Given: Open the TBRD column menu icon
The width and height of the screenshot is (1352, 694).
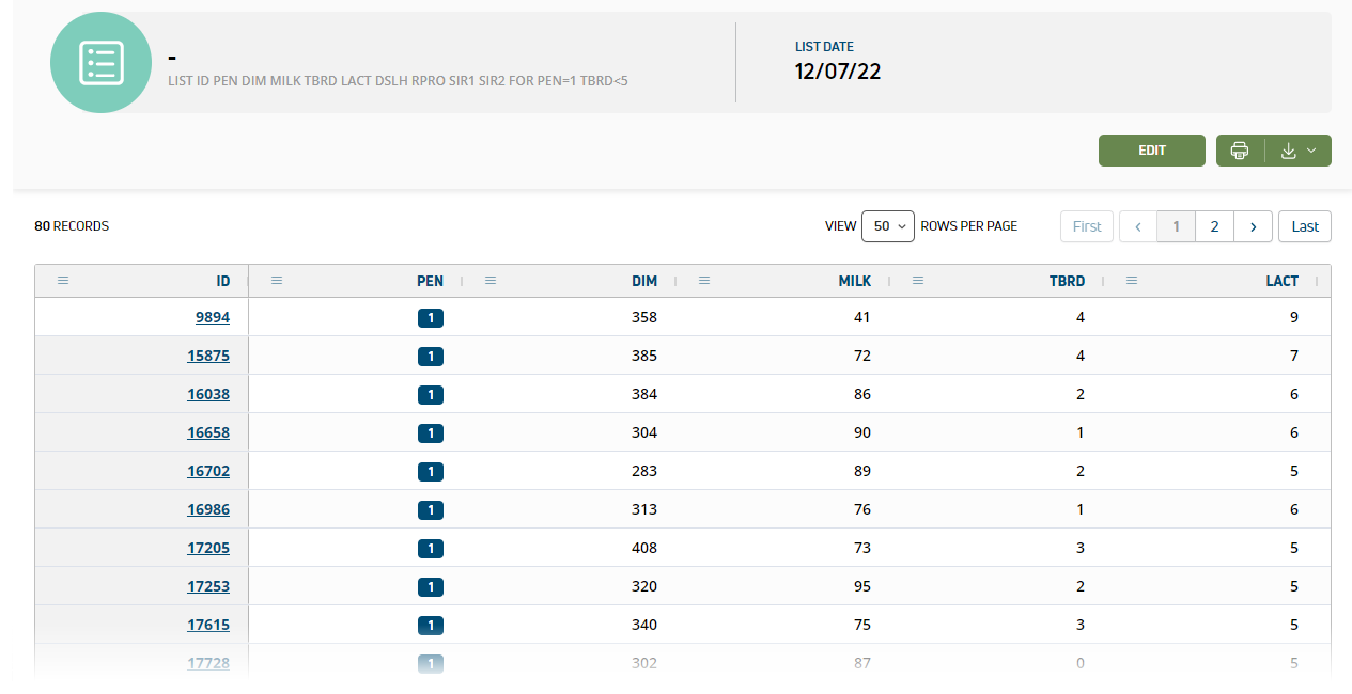Looking at the screenshot, I should [x=918, y=281].
